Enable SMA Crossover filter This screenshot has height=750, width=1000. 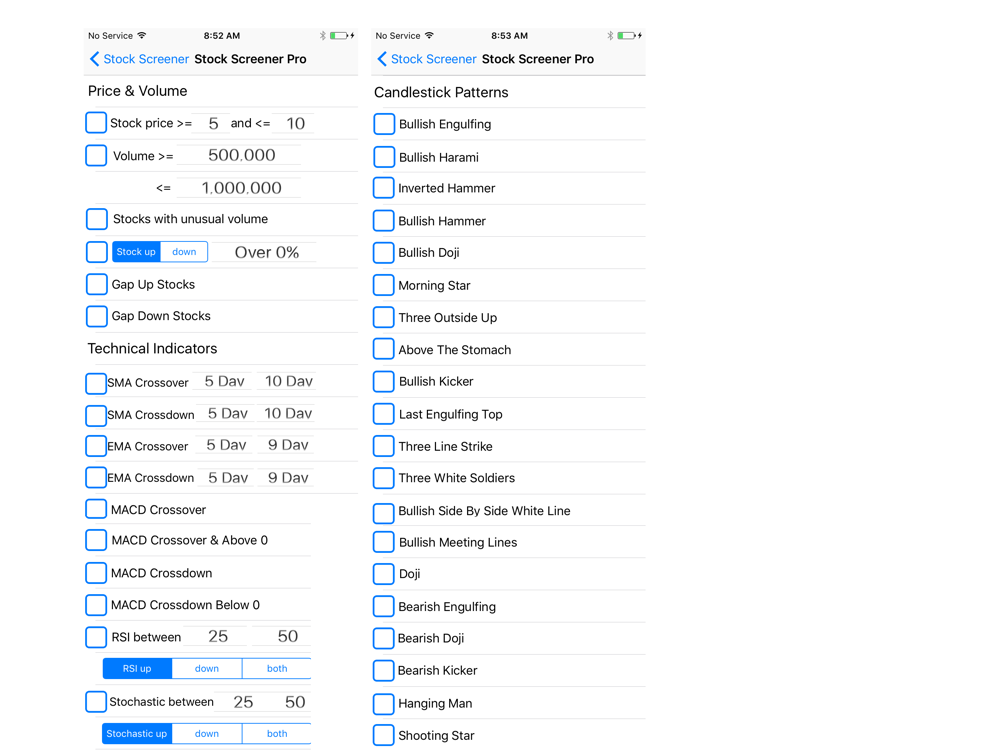point(96,383)
